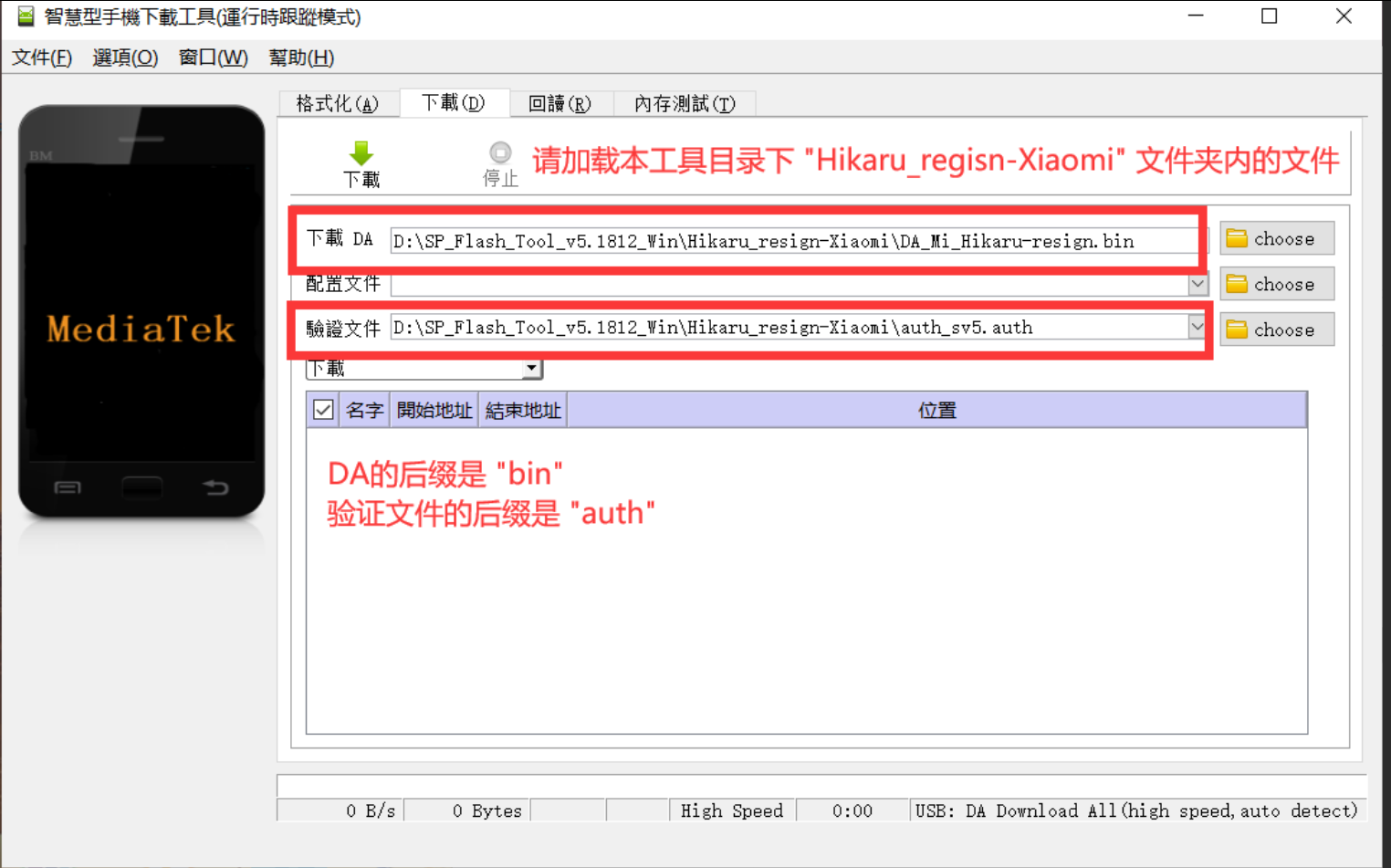
Task: Switch to the 內存測試 tab
Action: click(684, 103)
